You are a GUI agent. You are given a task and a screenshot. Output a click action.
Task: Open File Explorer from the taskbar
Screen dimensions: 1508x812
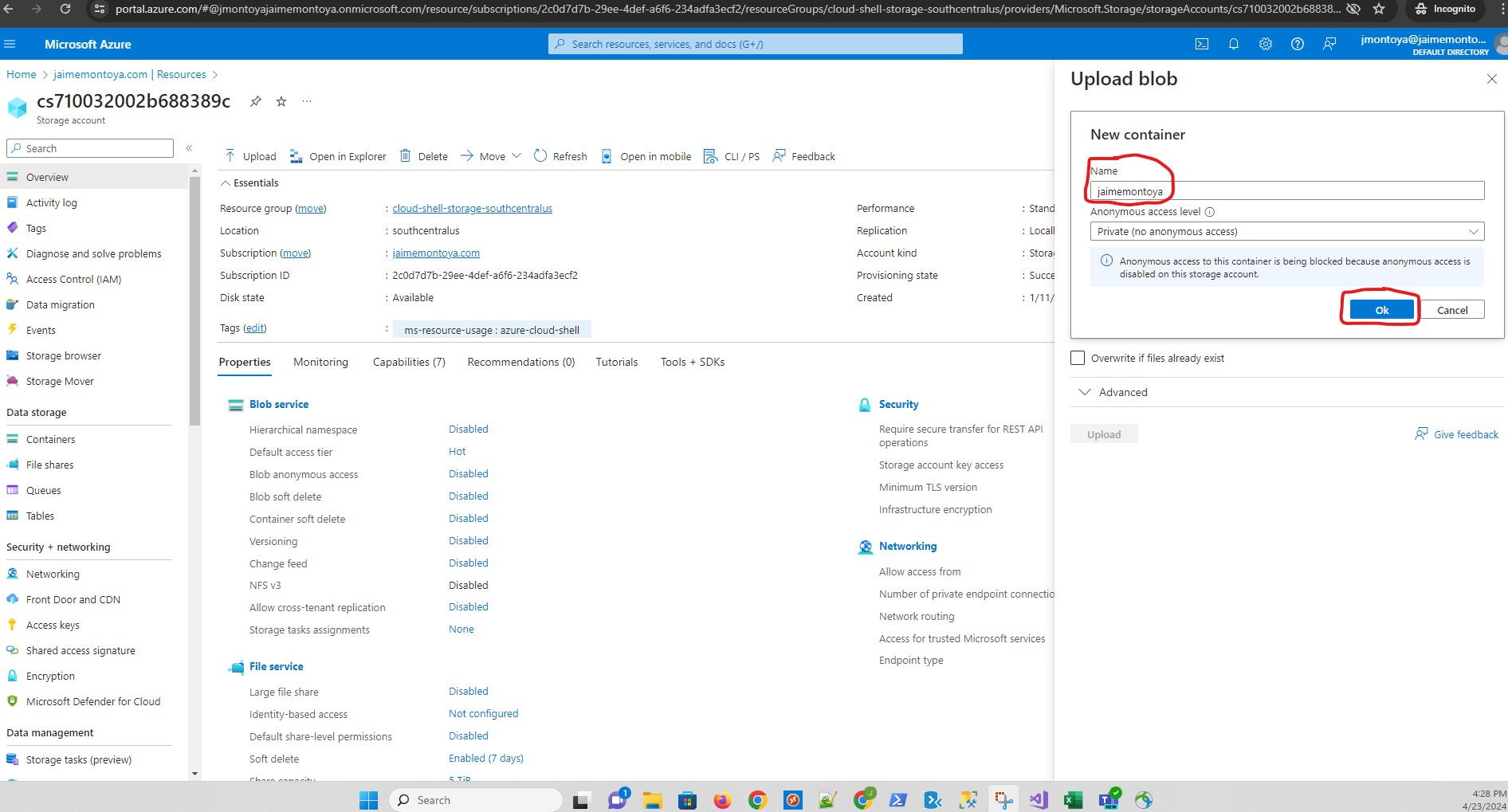tap(653, 800)
